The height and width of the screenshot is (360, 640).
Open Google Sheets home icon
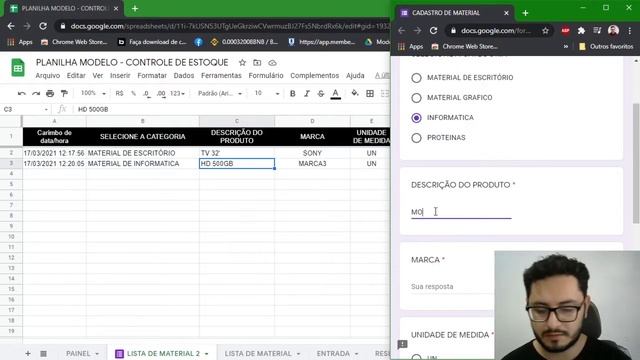pos(18,68)
